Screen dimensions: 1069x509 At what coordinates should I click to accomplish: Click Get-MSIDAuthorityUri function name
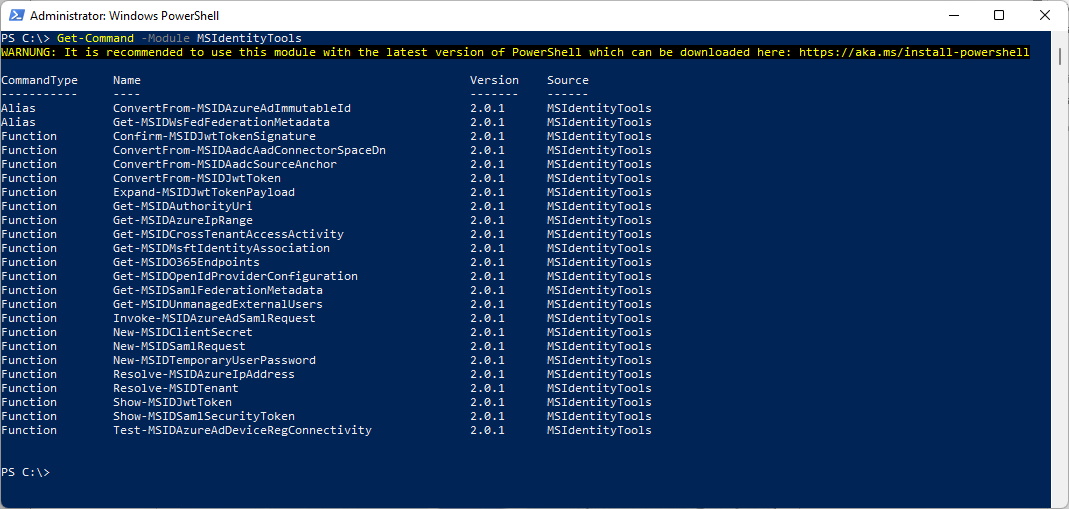coord(183,206)
